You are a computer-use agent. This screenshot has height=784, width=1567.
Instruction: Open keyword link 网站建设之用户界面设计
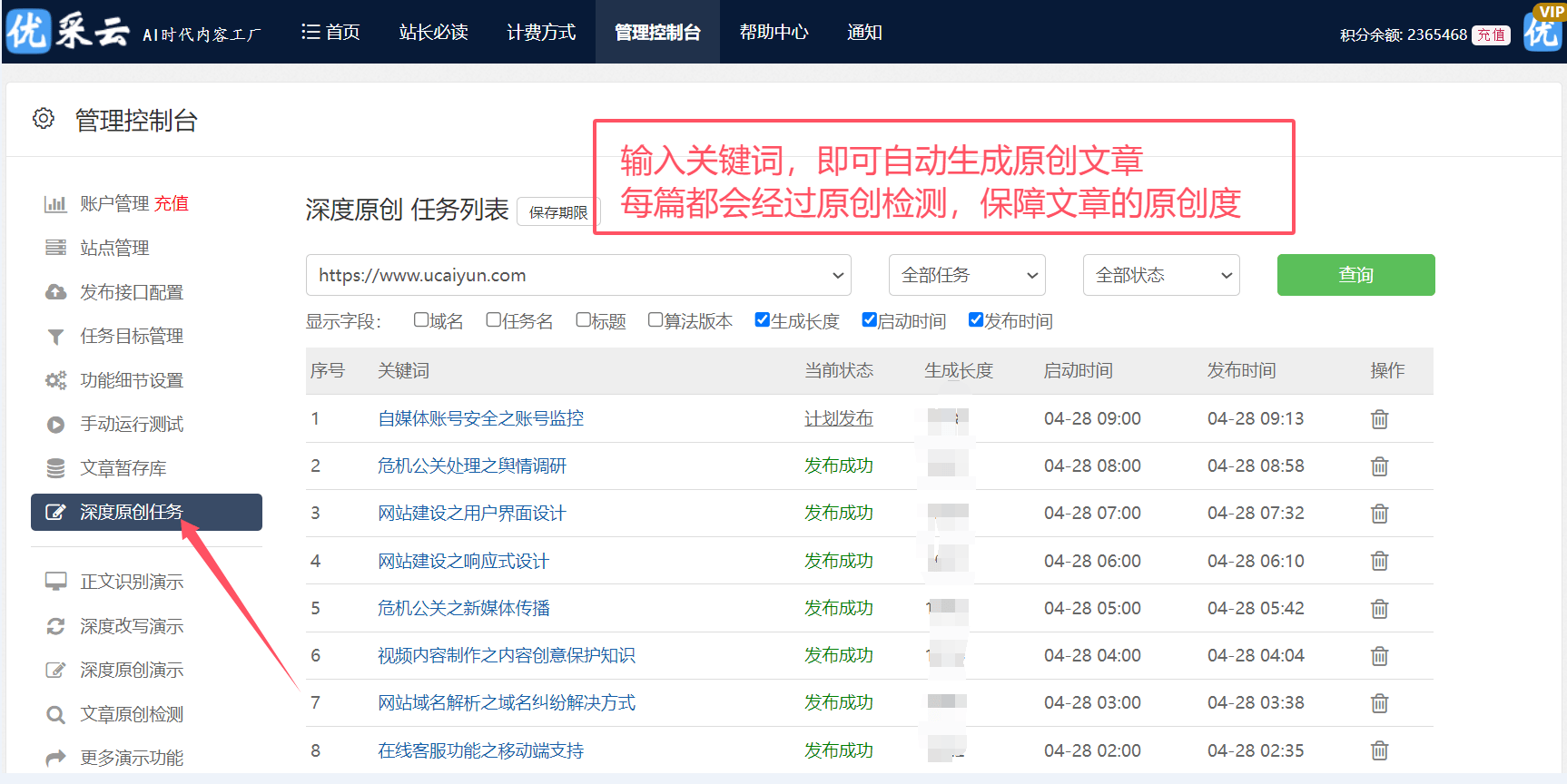[471, 513]
